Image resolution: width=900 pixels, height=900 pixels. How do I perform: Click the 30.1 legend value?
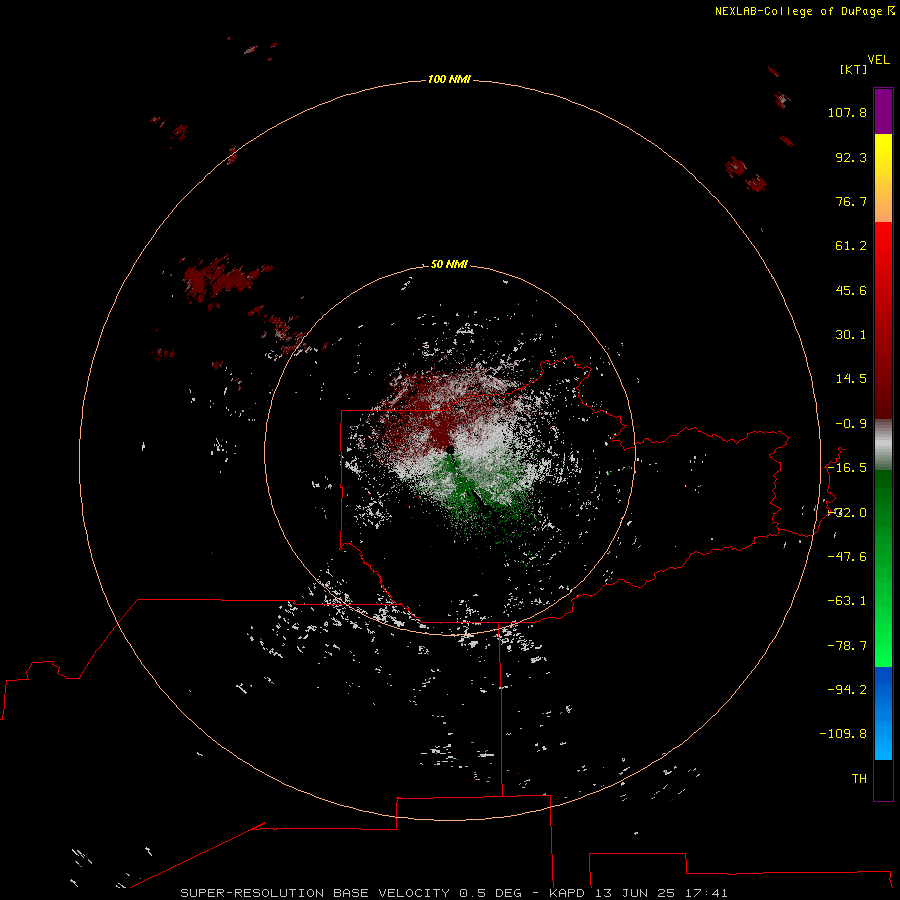(851, 335)
